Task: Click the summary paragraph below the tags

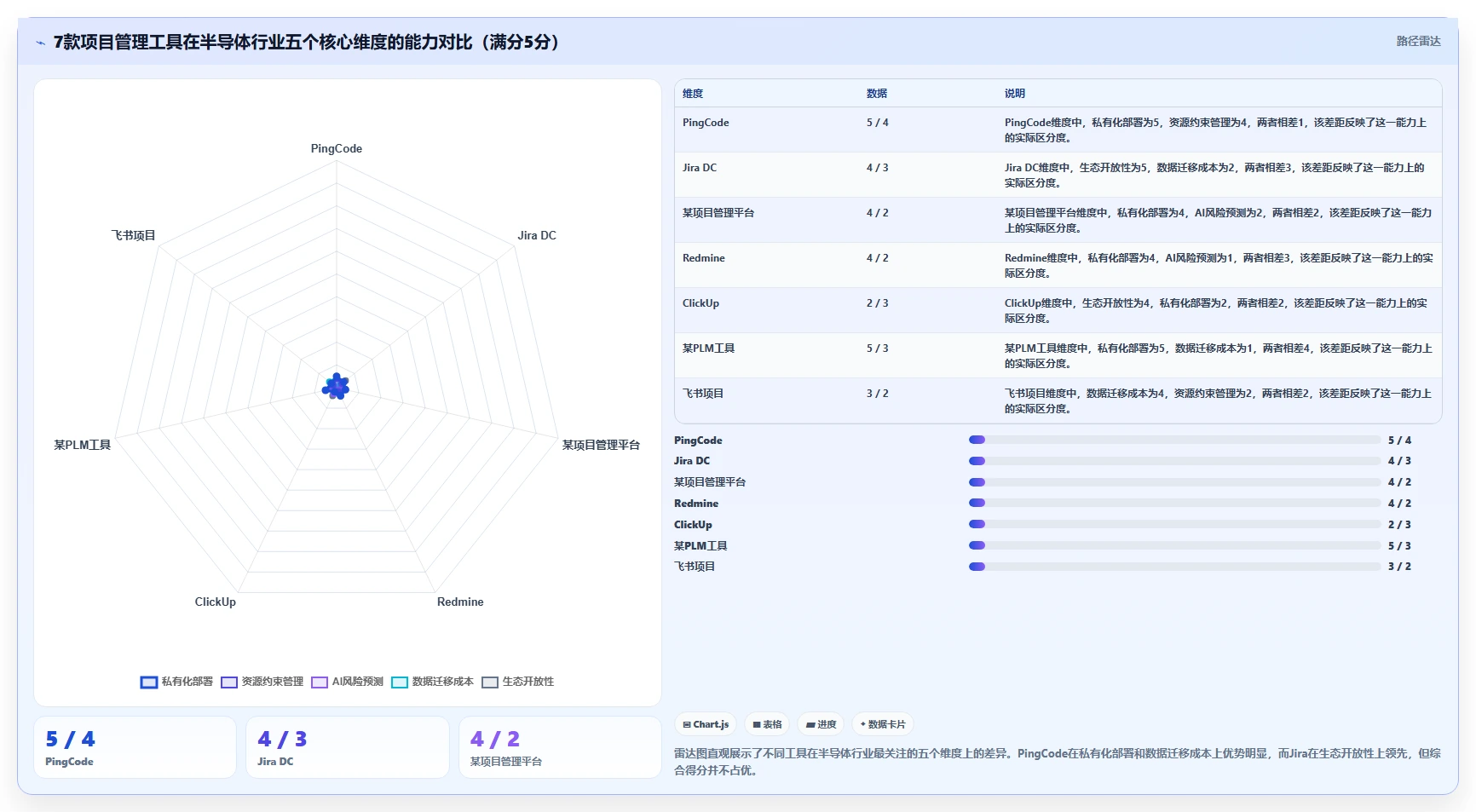Action: pos(1058,762)
